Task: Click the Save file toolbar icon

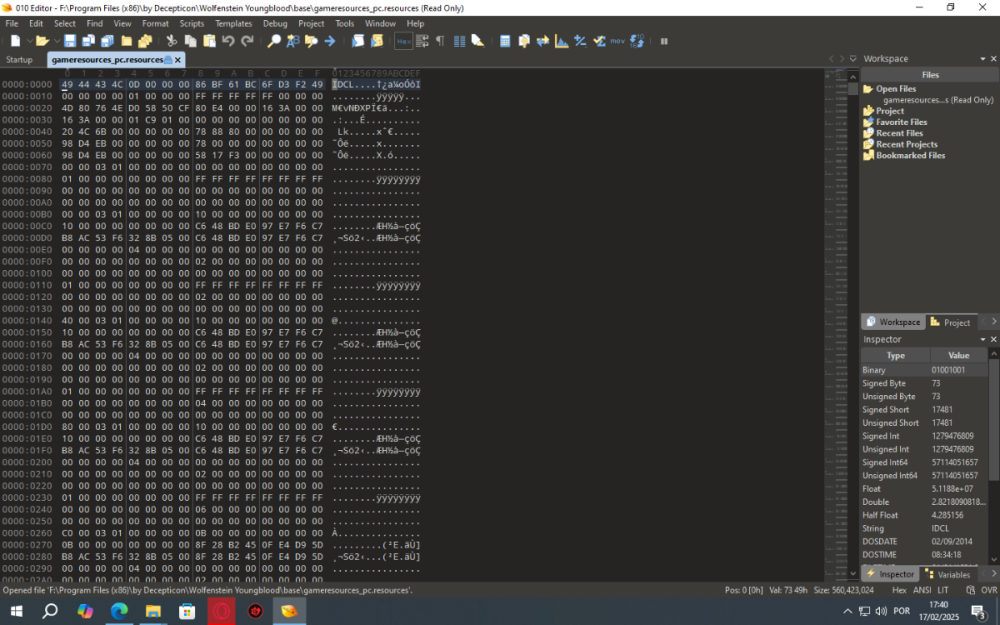Action: point(70,41)
